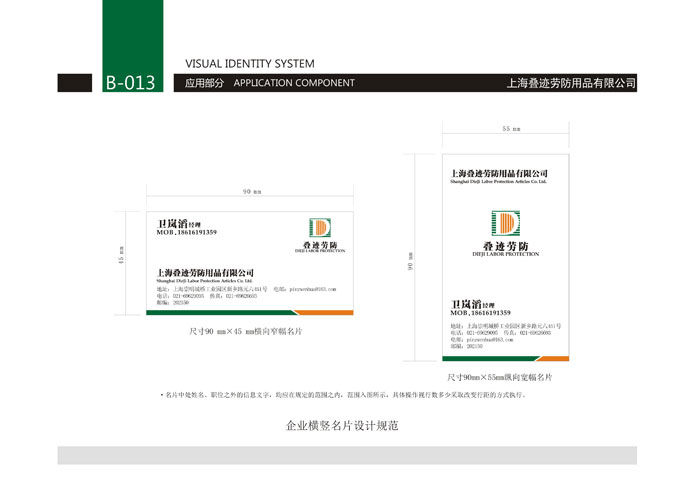This screenshot has height=483, width=683.
Task: Click the gray footer bar
Action: click(346, 455)
